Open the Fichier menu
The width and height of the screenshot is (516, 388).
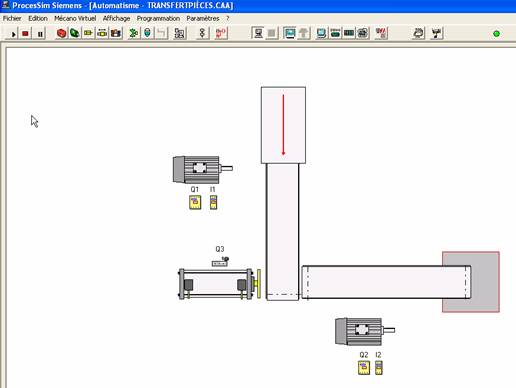click(x=12, y=19)
